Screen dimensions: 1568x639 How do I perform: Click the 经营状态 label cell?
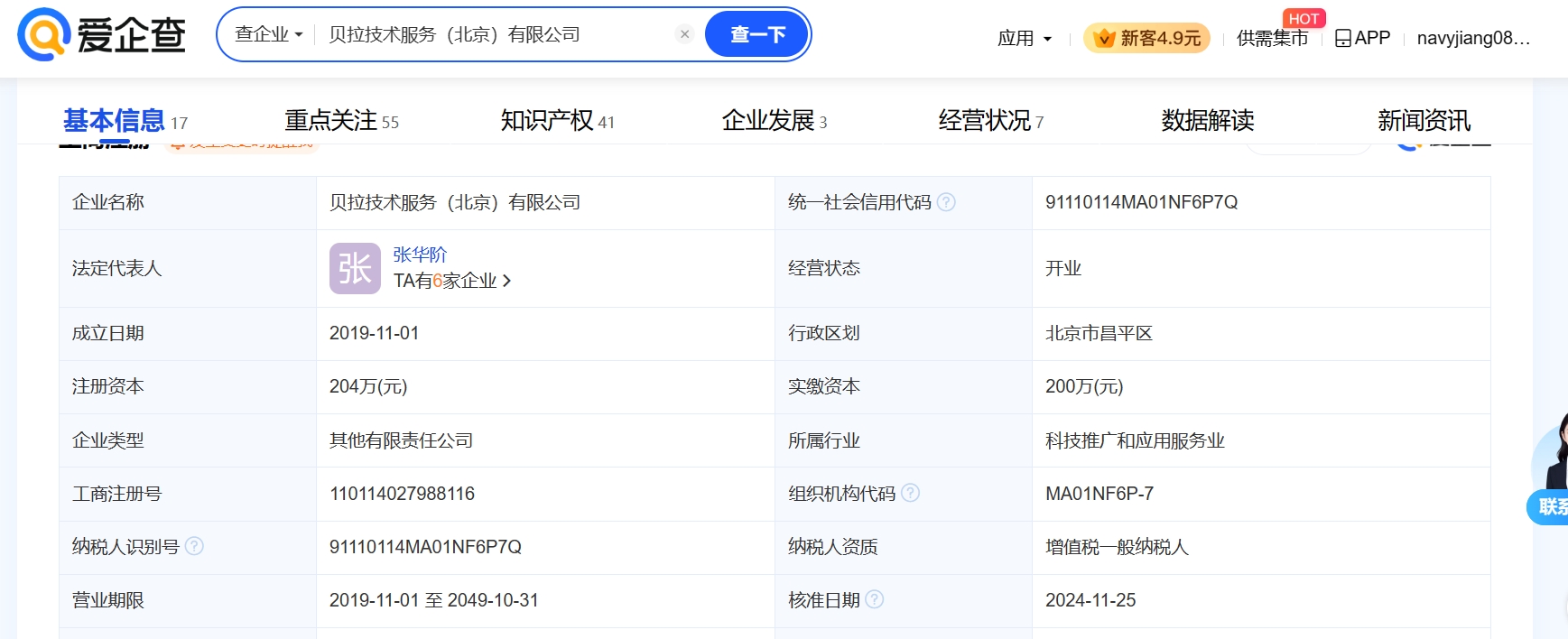click(x=904, y=268)
